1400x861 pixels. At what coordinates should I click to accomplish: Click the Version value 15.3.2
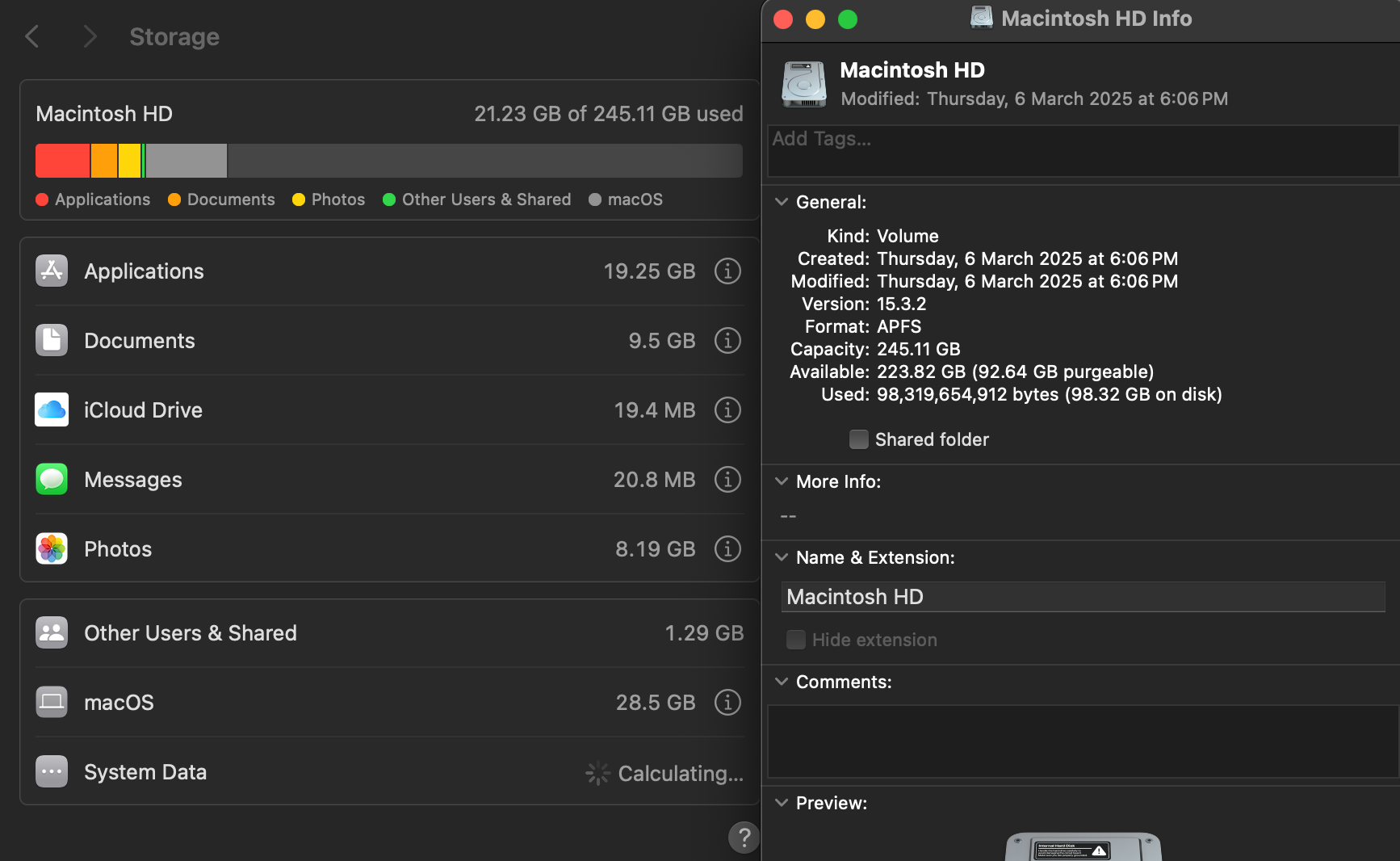(x=902, y=304)
